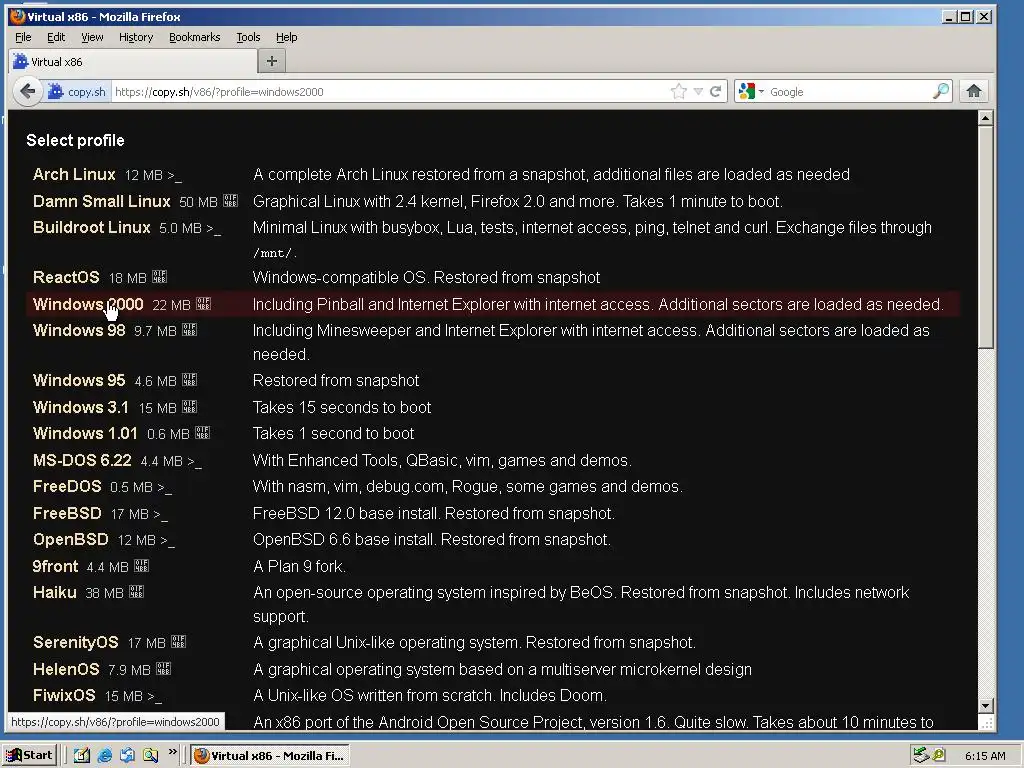
Task: Click the vertical scrollbar thumb
Action: 985,238
